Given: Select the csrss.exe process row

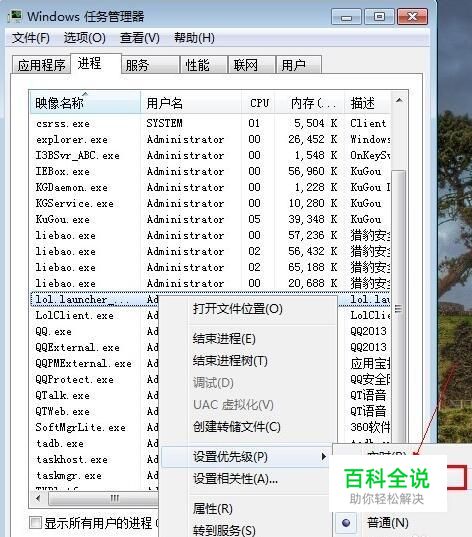Looking at the screenshot, I should [211, 123].
